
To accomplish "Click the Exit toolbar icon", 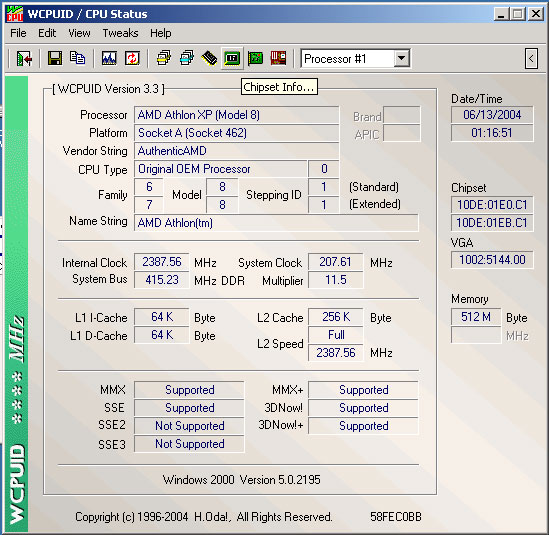I will point(24,58).
